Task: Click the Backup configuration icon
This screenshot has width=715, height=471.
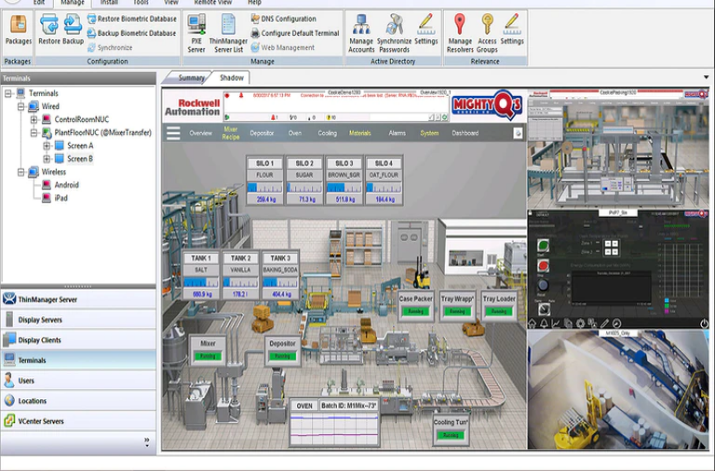Action: [73, 29]
